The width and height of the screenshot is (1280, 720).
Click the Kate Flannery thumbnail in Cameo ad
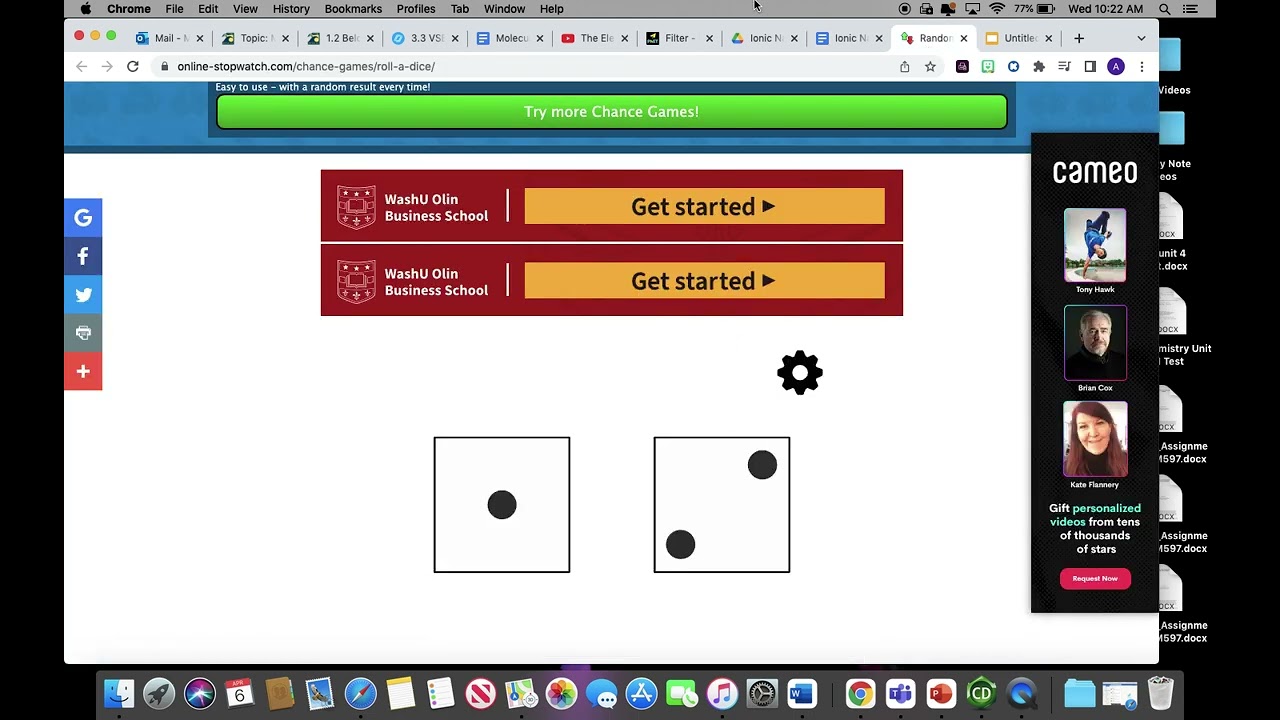(1095, 439)
